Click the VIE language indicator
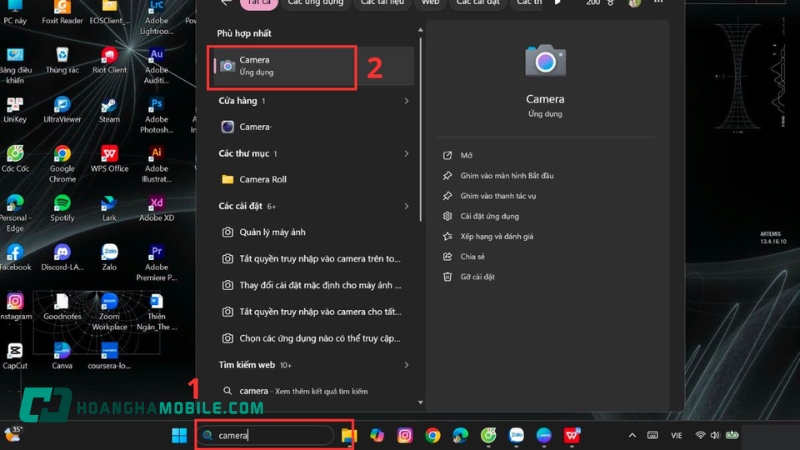Screen dimensions: 800x450 pos(677,435)
